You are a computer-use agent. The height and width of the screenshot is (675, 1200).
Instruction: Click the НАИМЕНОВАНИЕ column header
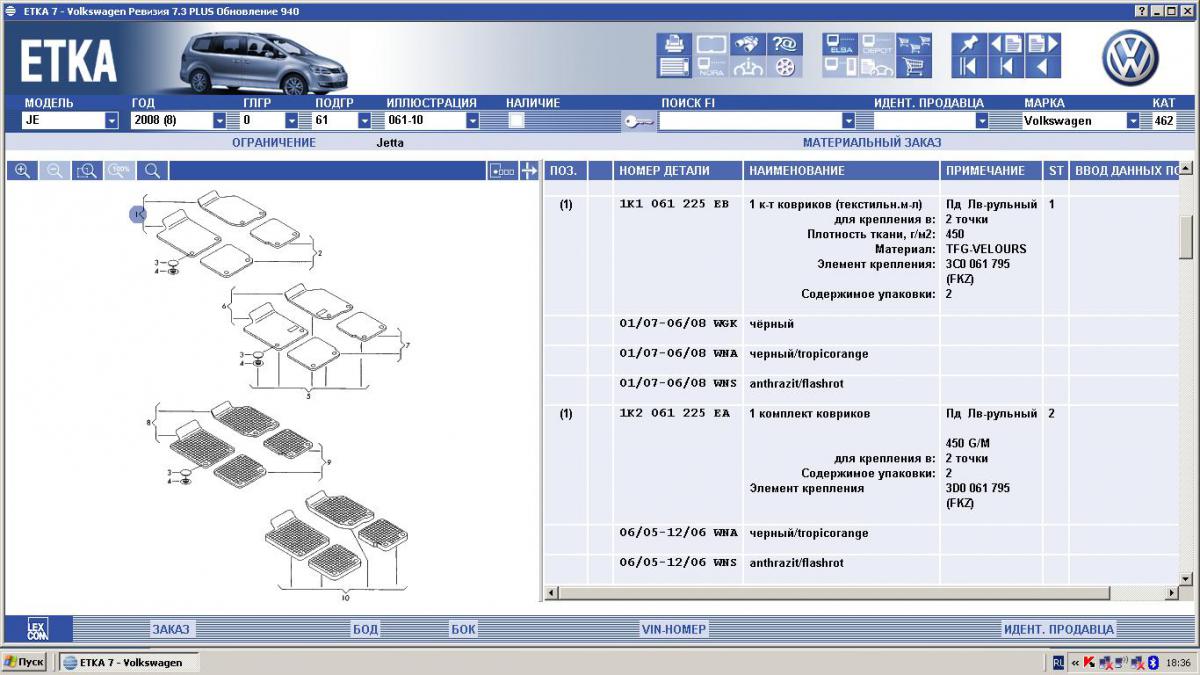pyautogui.click(x=842, y=171)
